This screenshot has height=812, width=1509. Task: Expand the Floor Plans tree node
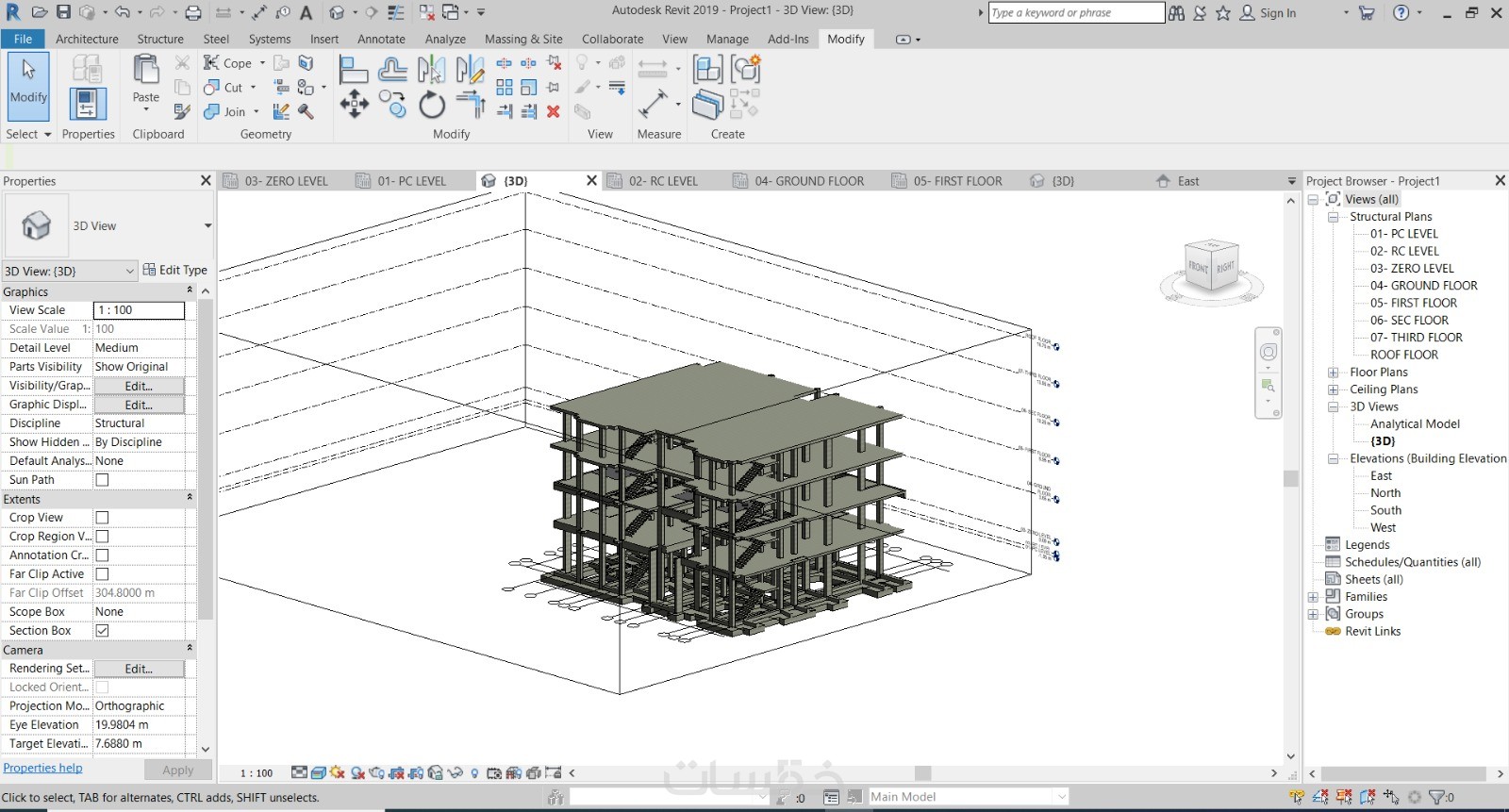pyautogui.click(x=1334, y=373)
